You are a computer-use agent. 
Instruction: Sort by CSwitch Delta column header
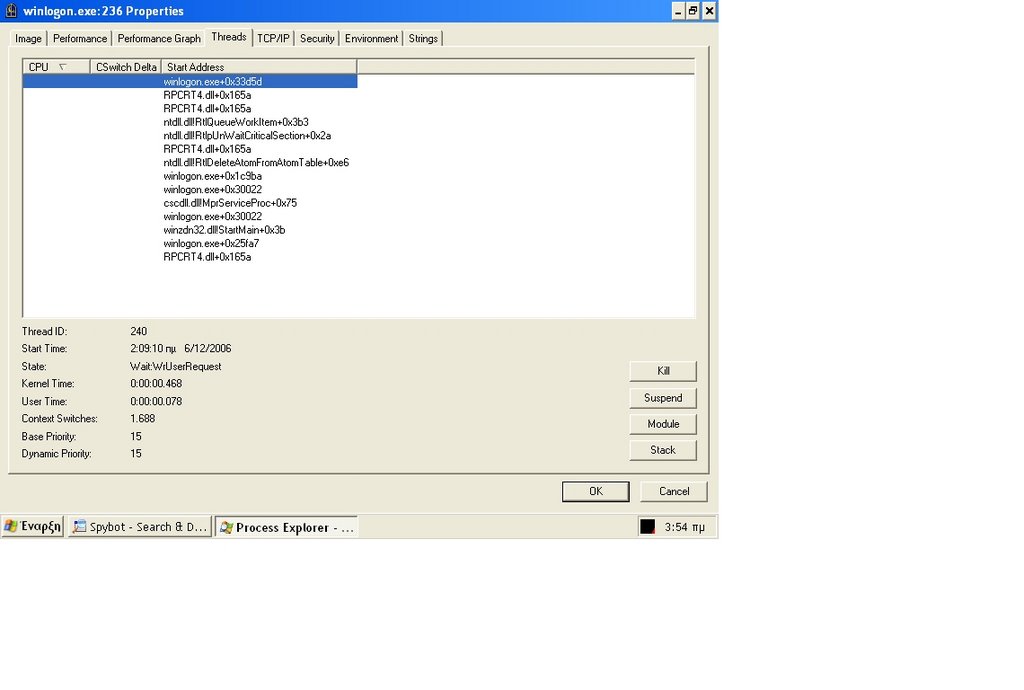pyautogui.click(x=125, y=67)
